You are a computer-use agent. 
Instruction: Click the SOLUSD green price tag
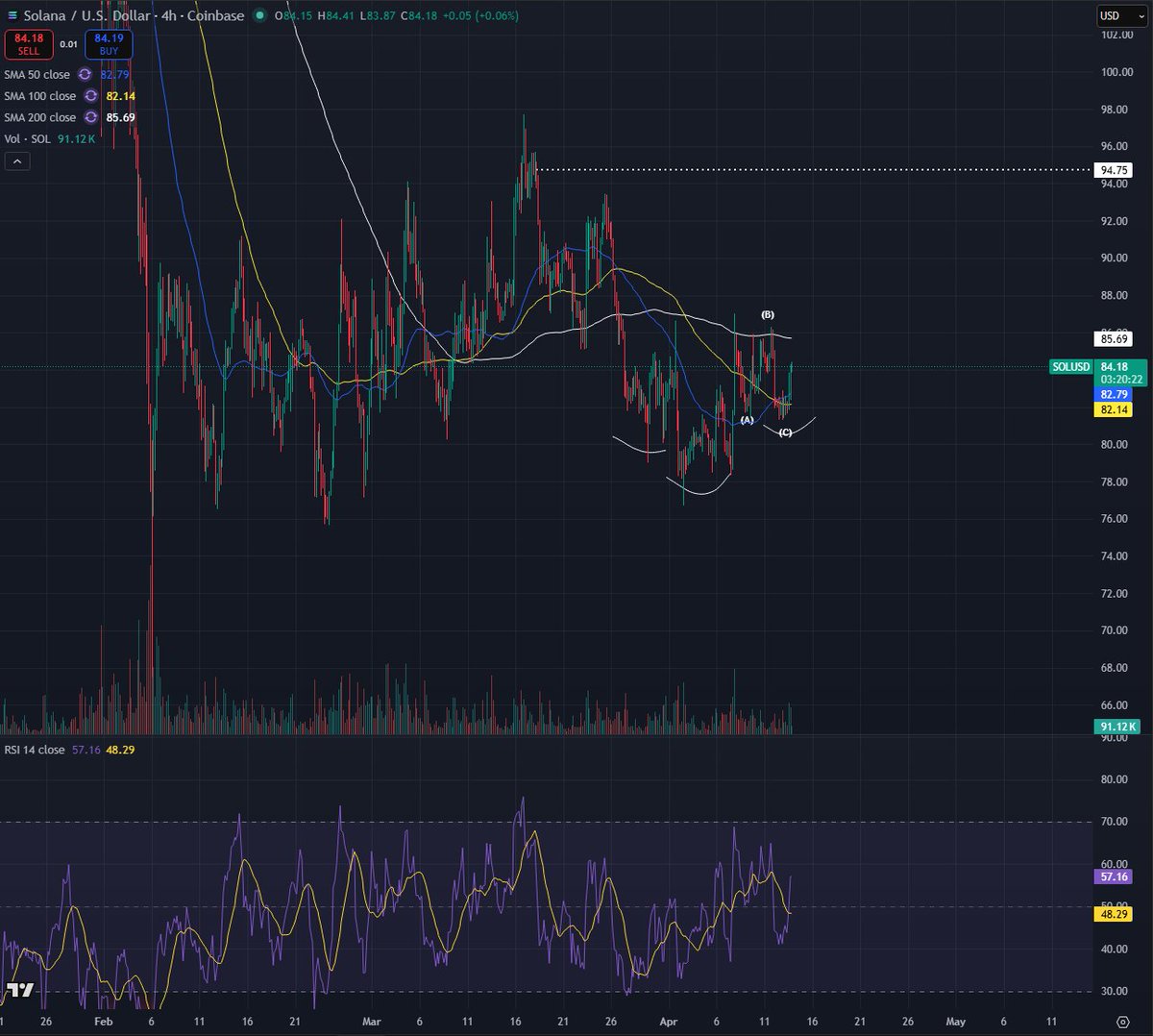(1071, 367)
